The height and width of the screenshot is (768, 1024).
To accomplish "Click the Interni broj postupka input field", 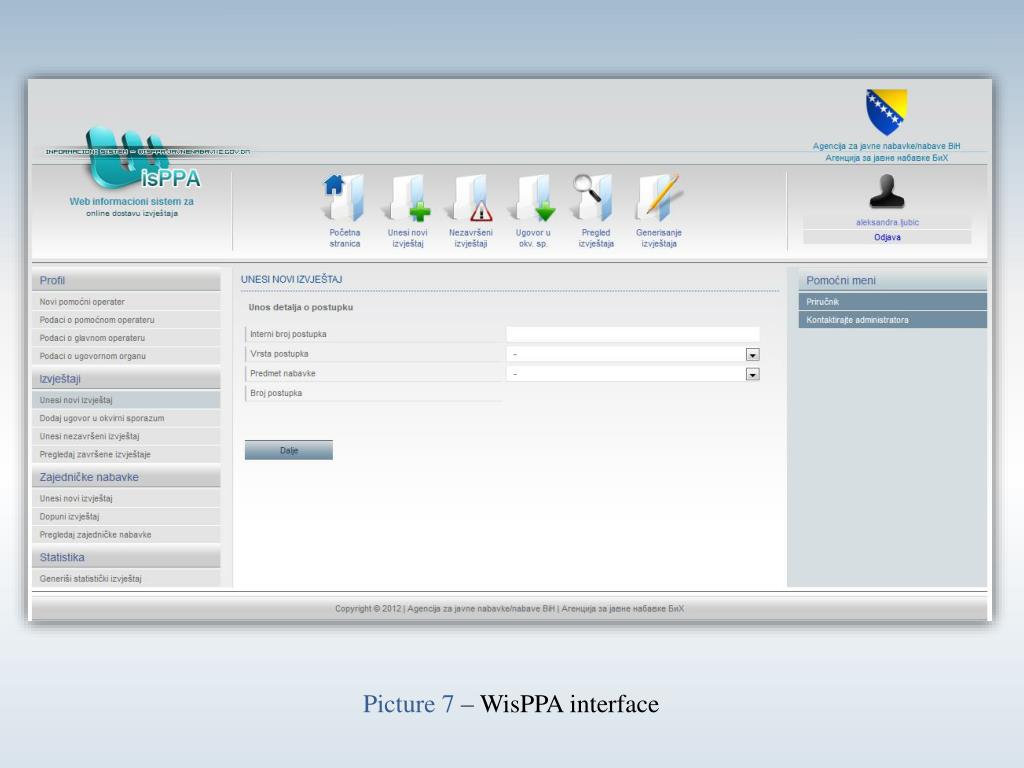I will (x=633, y=334).
